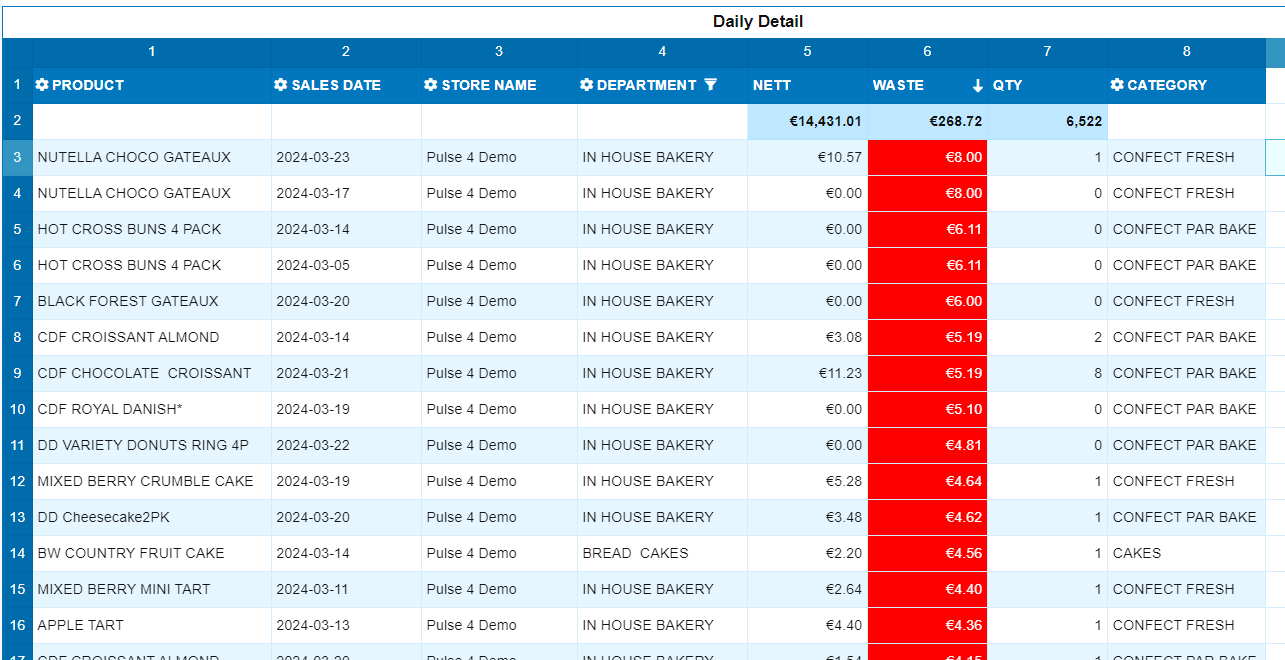
Task: Select row number 14 header
Action: pyautogui.click(x=17, y=553)
